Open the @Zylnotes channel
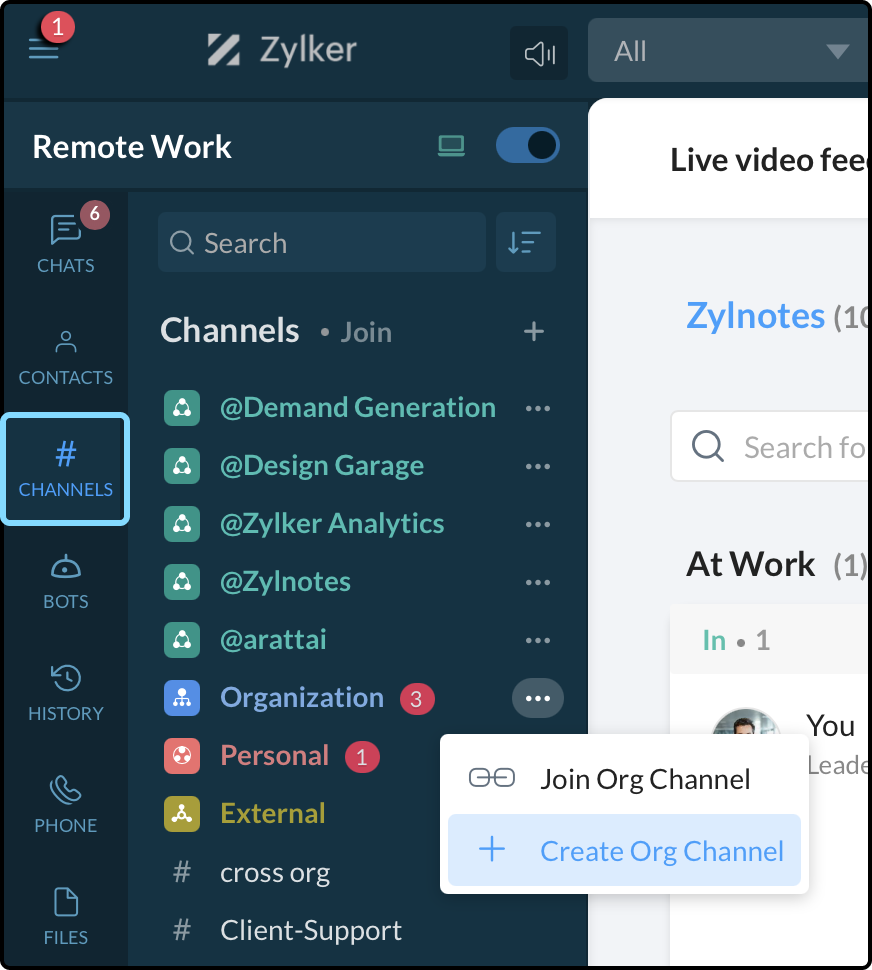The height and width of the screenshot is (970, 872). tap(285, 582)
